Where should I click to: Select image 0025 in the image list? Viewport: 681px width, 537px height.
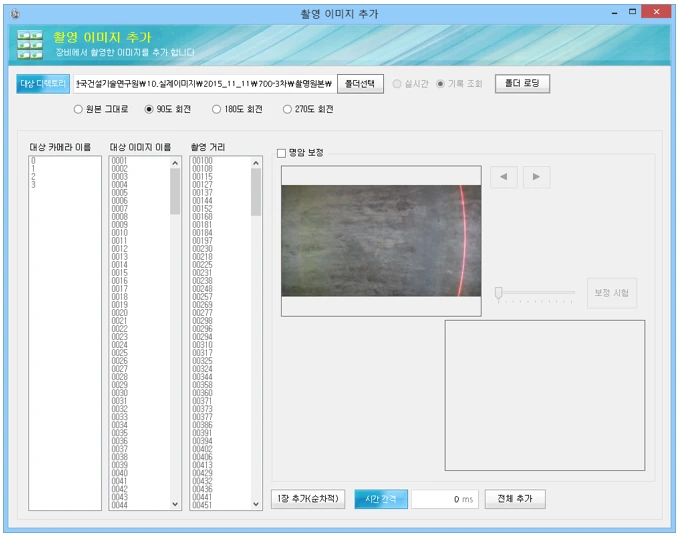point(140,353)
